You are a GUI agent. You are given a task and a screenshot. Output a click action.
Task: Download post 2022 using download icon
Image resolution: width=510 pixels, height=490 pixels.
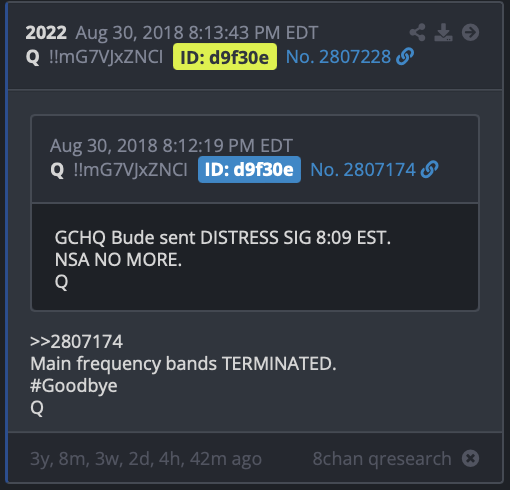[x=443, y=32]
